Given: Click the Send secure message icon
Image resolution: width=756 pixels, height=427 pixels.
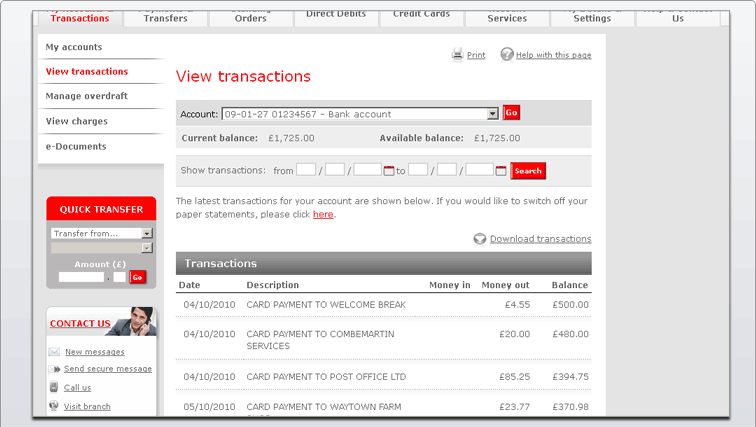Looking at the screenshot, I should click(x=55, y=369).
